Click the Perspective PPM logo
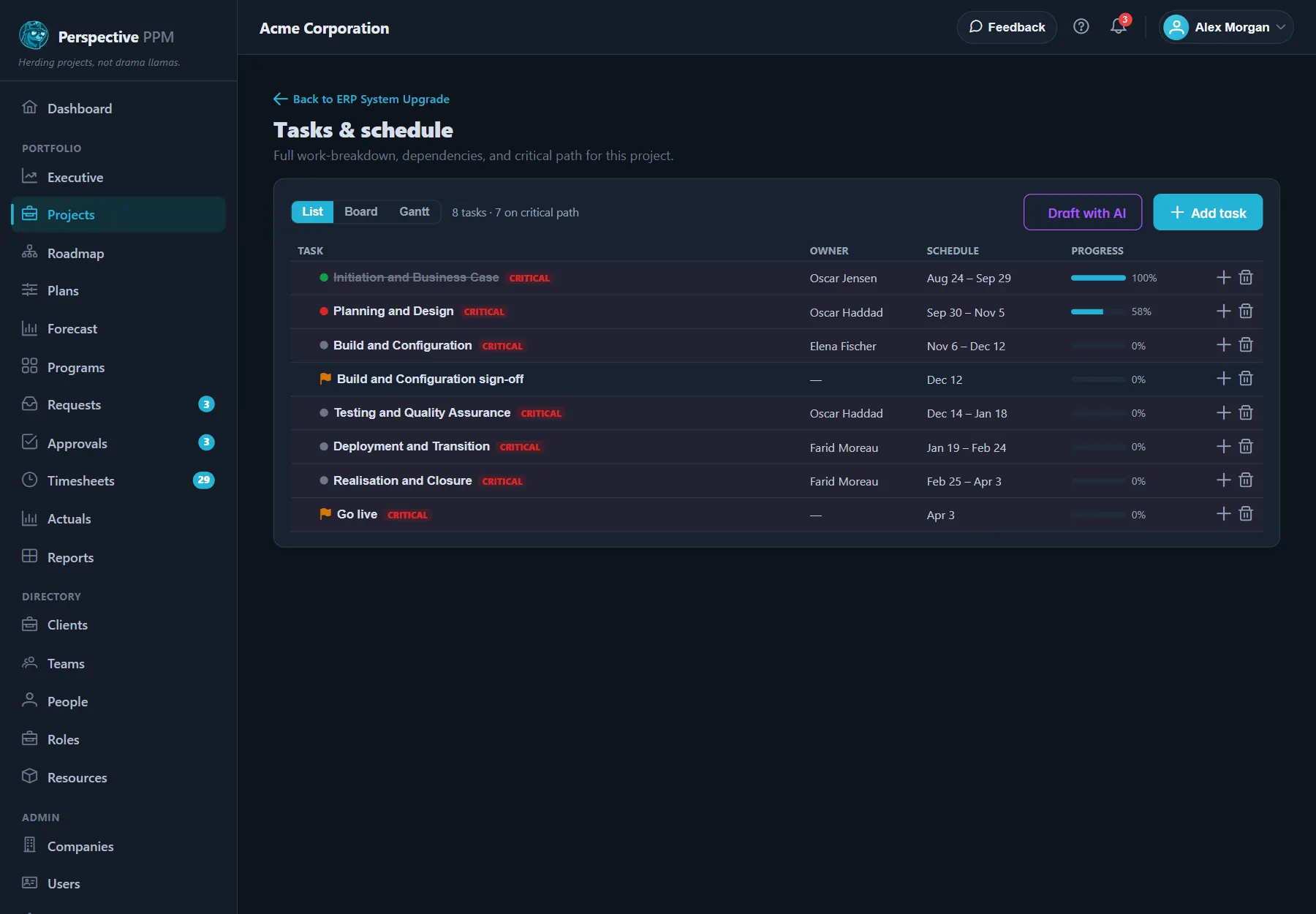Screen dimensions: 1316x914 [x=34, y=35]
